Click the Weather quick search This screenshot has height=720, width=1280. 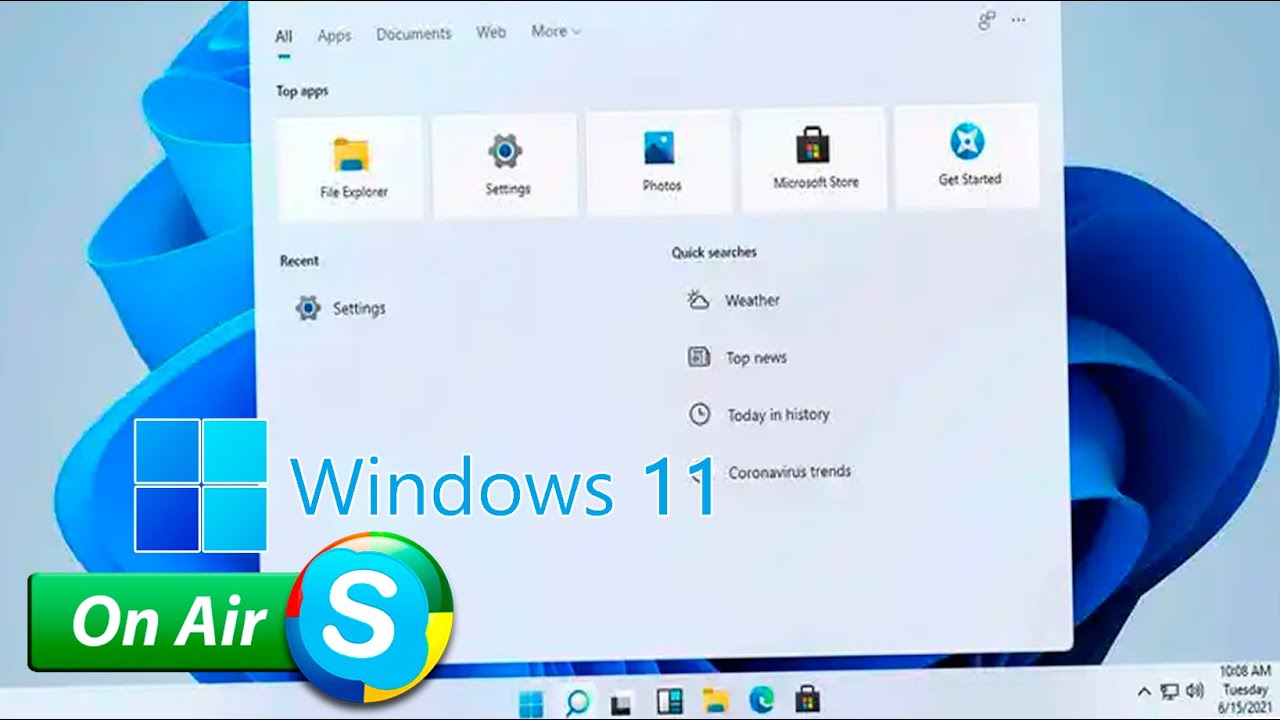[x=733, y=300]
